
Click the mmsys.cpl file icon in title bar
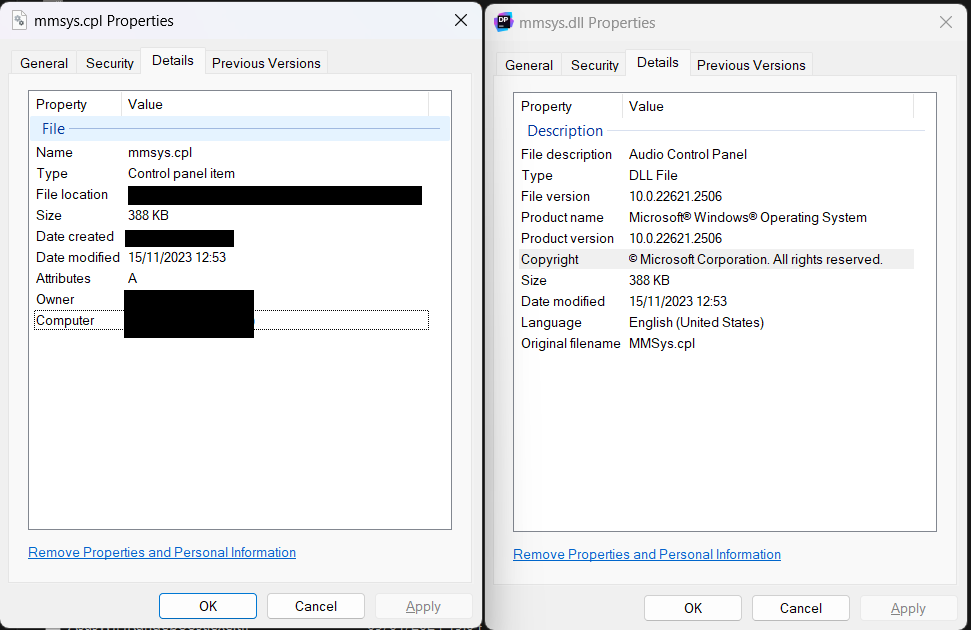point(19,20)
